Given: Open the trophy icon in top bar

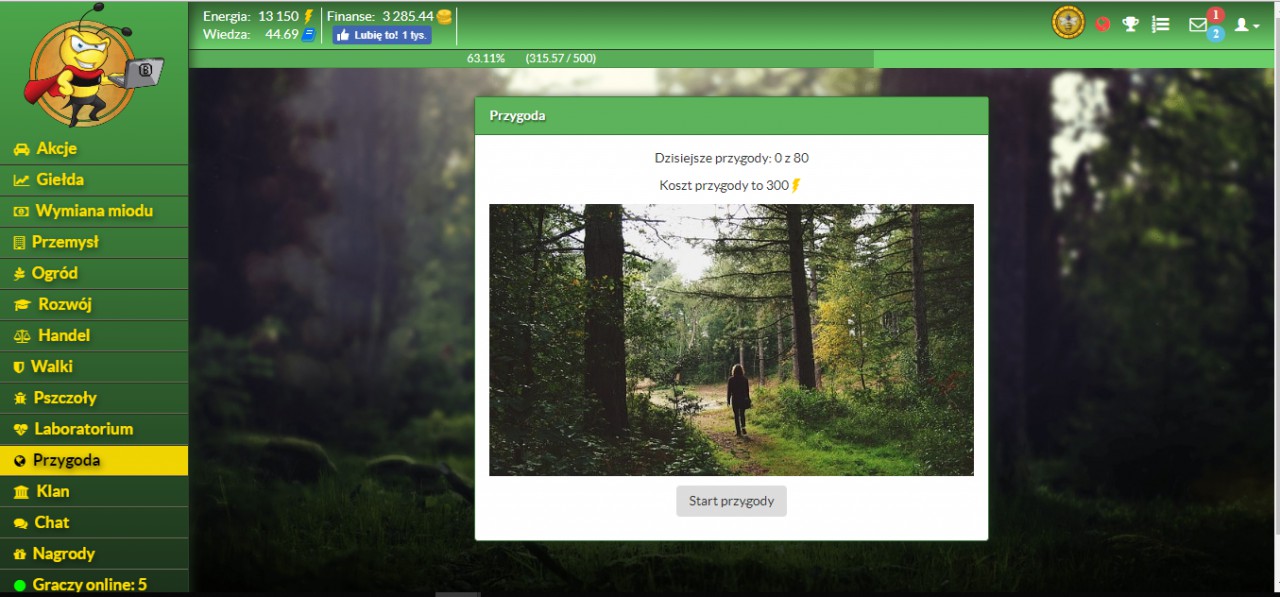Looking at the screenshot, I should coord(1131,24).
